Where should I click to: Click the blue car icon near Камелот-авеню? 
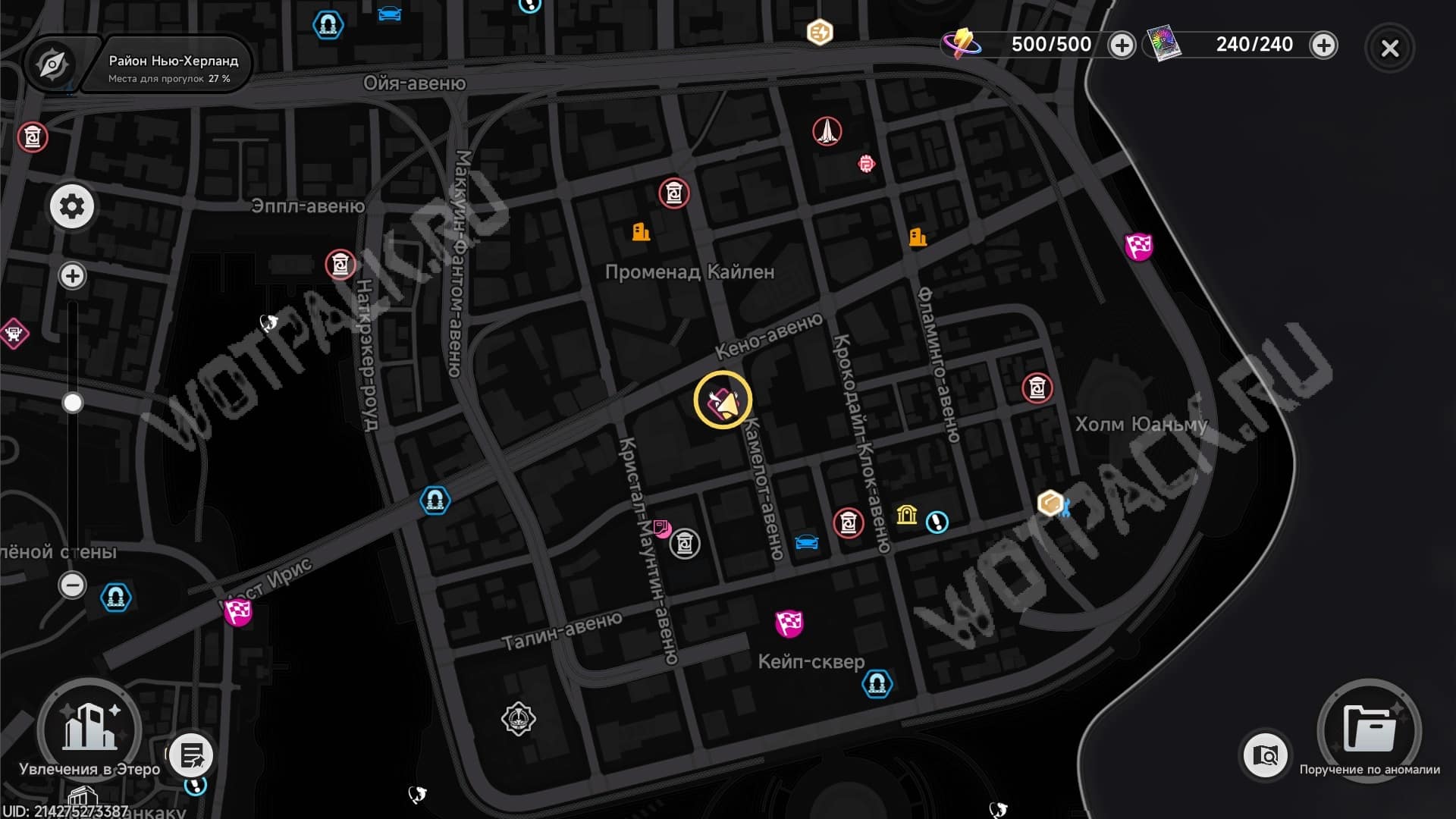pyautogui.click(x=807, y=542)
